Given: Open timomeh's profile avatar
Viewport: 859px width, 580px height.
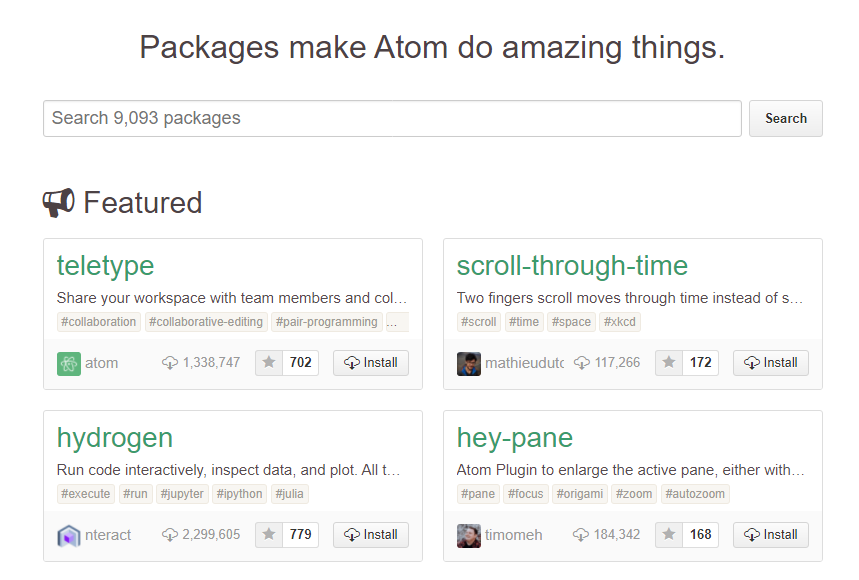Looking at the screenshot, I should 469,536.
